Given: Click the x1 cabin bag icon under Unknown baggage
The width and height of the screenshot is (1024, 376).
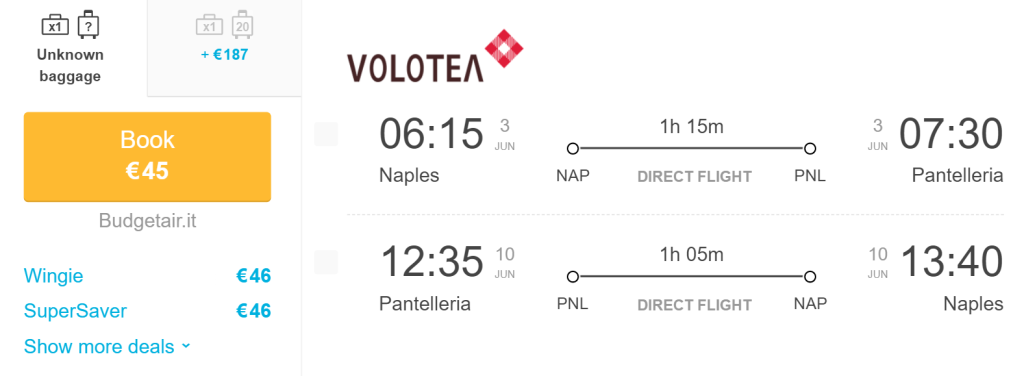Looking at the screenshot, I should click(56, 27).
